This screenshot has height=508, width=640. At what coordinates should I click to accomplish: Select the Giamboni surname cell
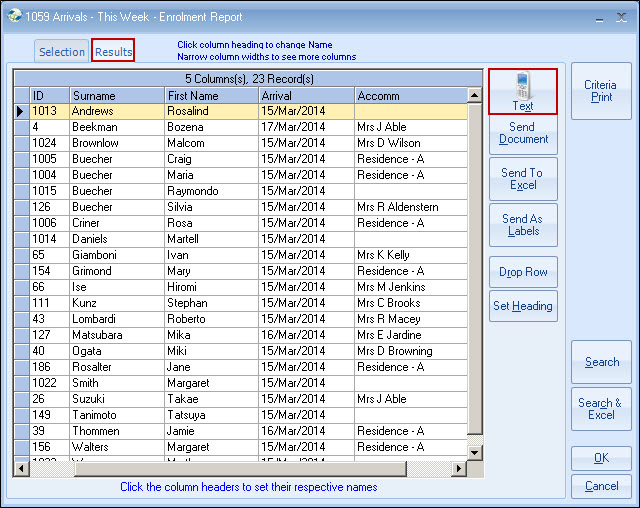click(117, 255)
